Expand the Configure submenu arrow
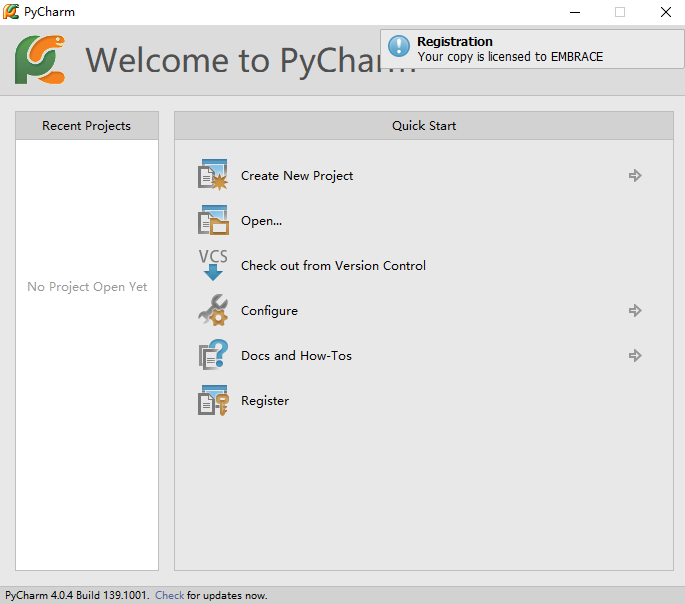This screenshot has width=685, height=604. click(x=635, y=311)
